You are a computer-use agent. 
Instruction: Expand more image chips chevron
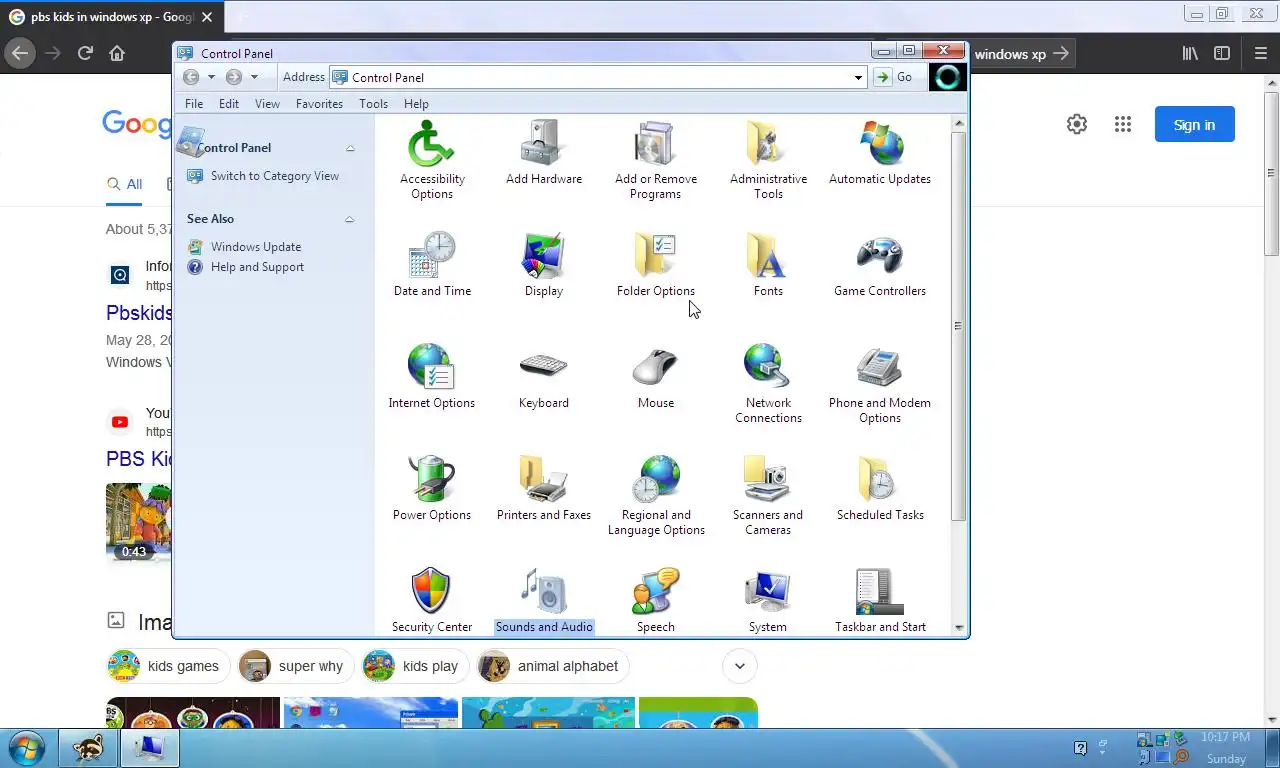click(x=740, y=666)
